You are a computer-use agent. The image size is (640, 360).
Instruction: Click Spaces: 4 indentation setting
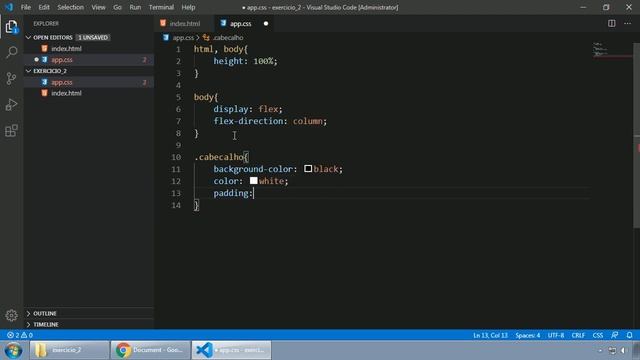[527, 335]
